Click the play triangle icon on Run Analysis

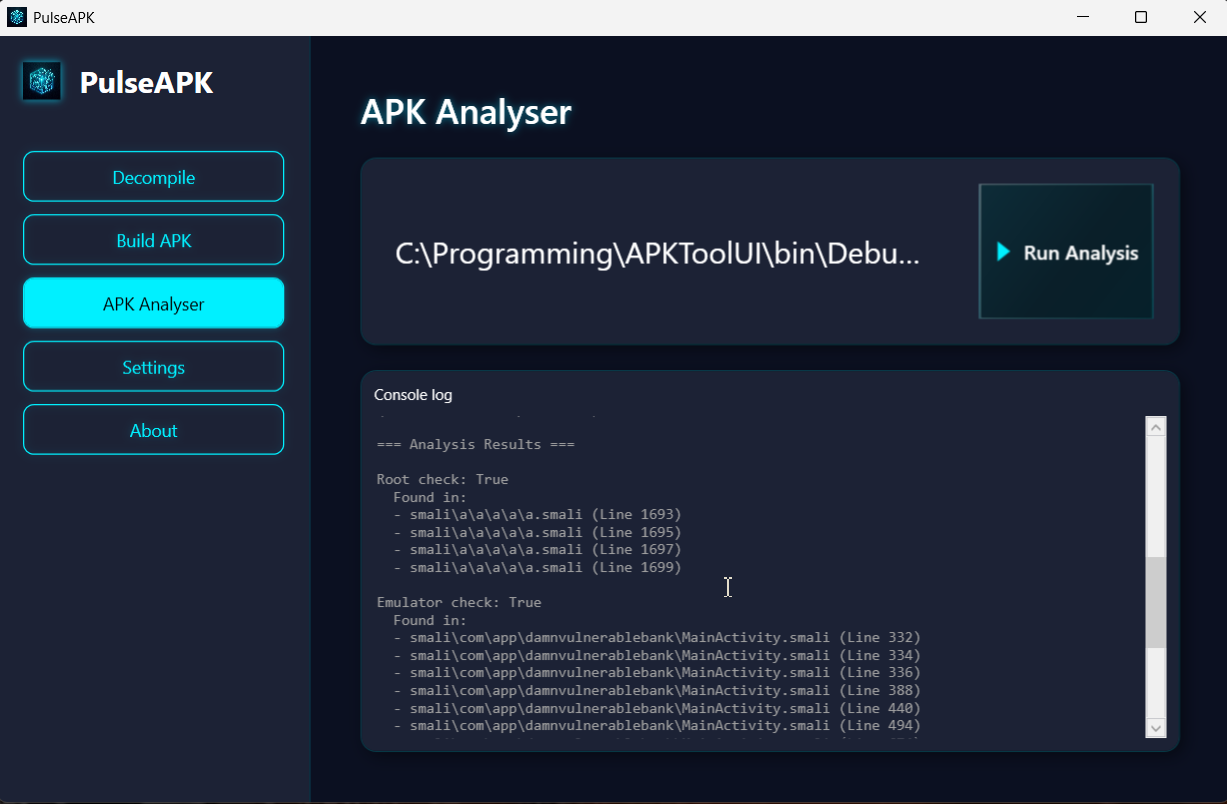tap(1003, 252)
